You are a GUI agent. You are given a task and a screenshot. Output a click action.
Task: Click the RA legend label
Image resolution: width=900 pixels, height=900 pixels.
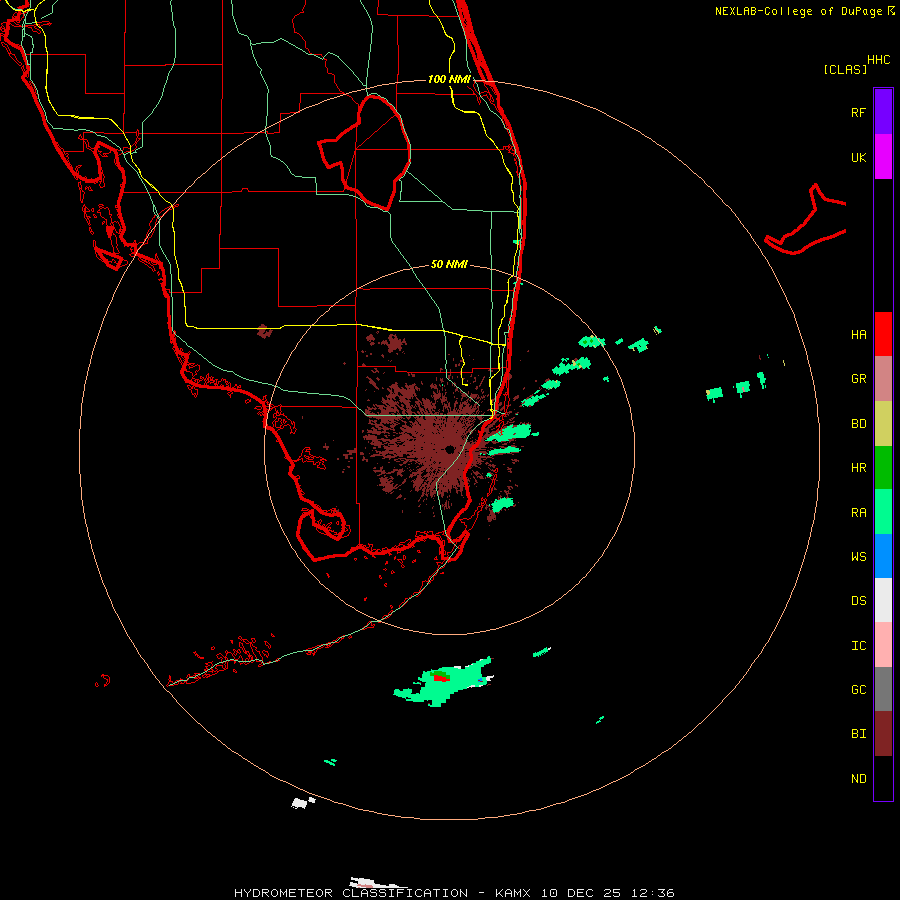pyautogui.click(x=858, y=513)
